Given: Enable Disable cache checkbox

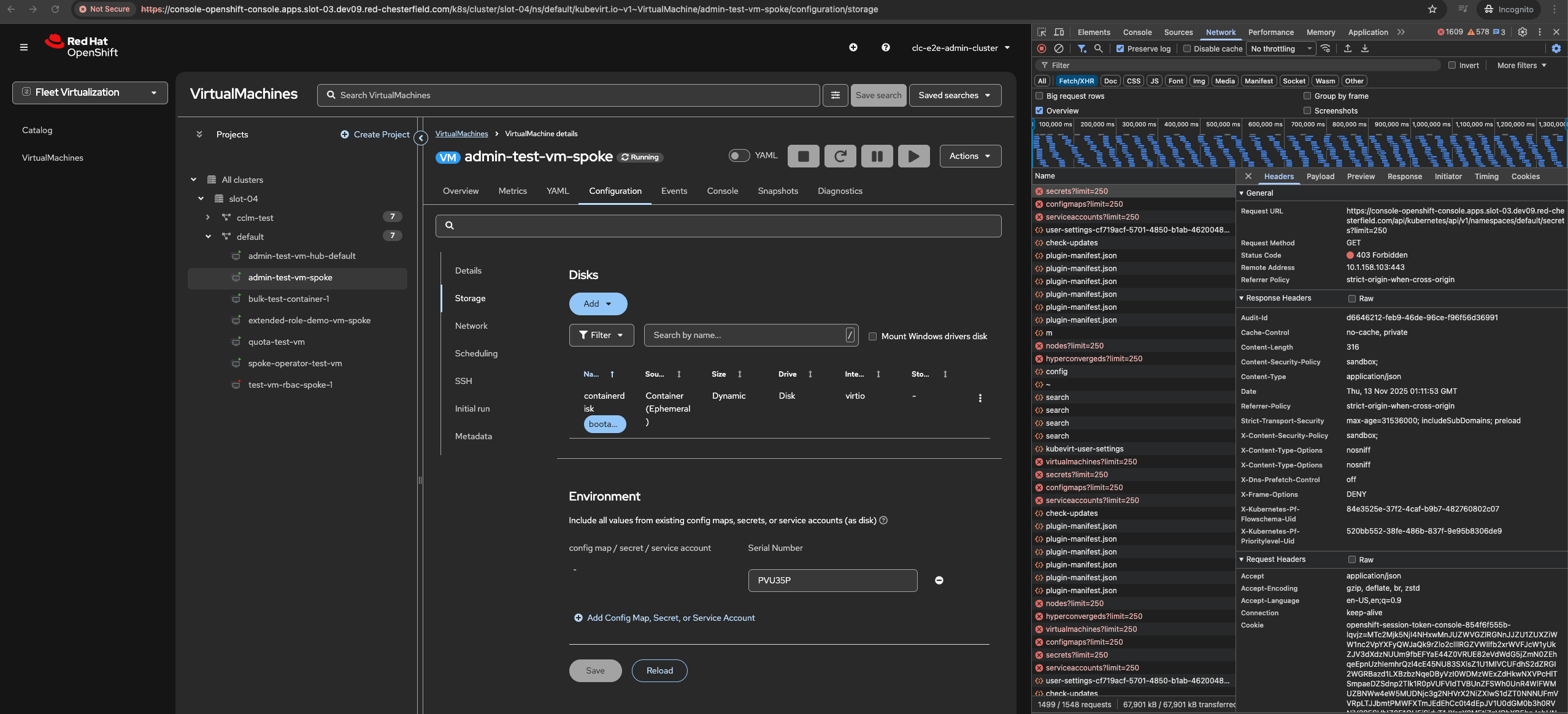Looking at the screenshot, I should click(x=1186, y=49).
